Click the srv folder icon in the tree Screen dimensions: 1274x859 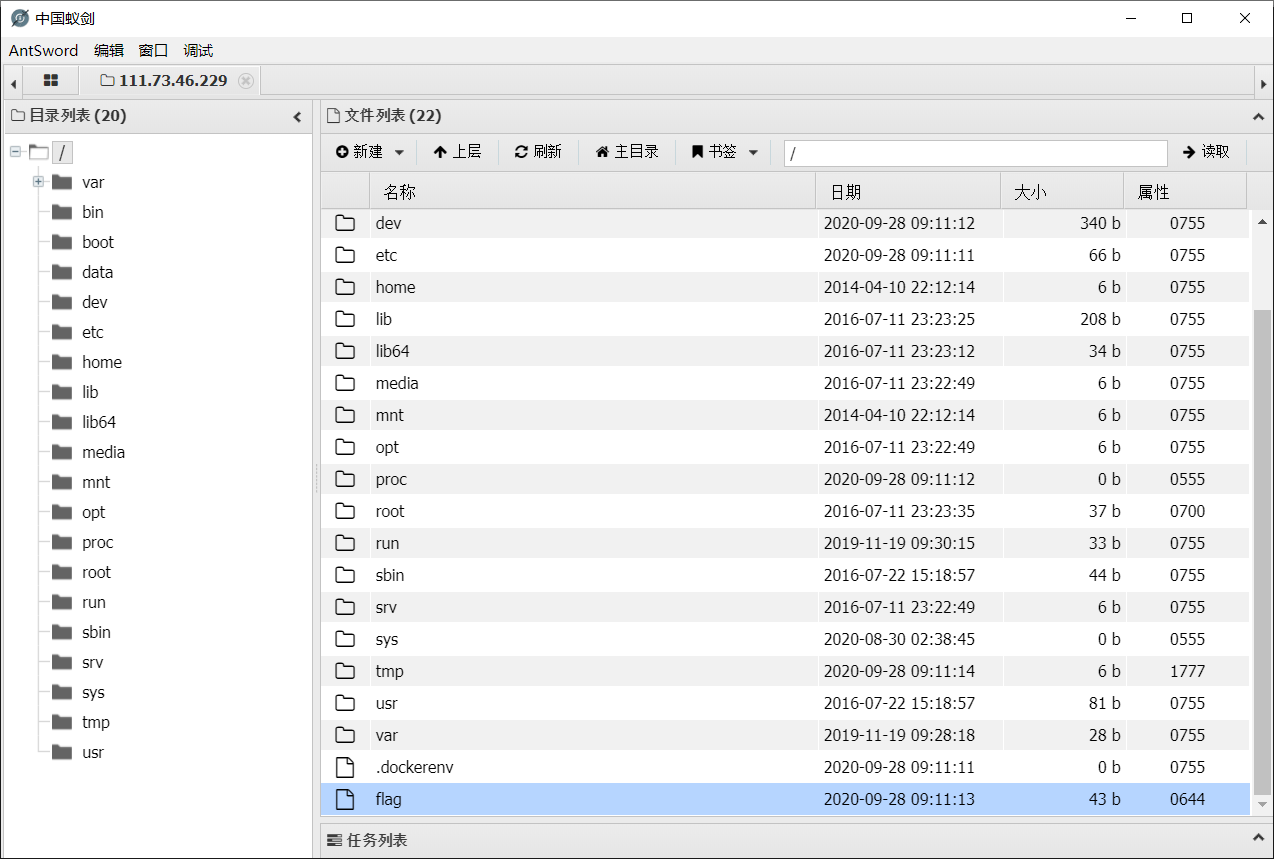click(x=62, y=662)
